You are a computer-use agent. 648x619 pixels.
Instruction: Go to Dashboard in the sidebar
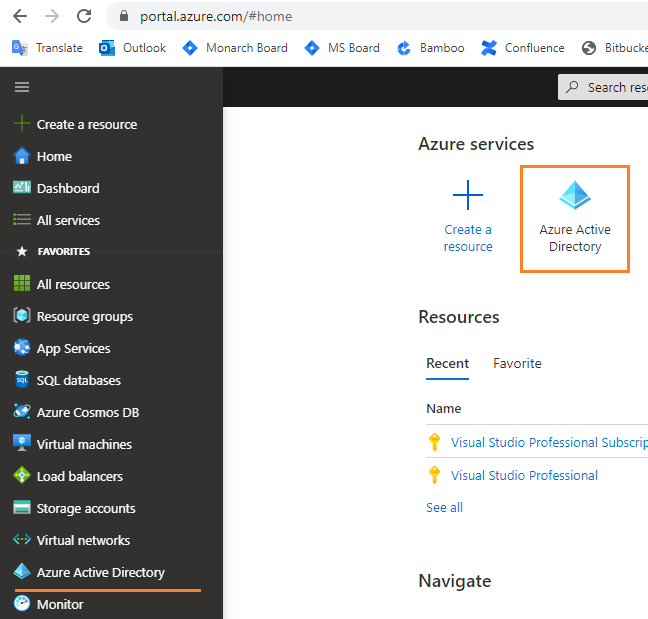pyautogui.click(x=68, y=188)
